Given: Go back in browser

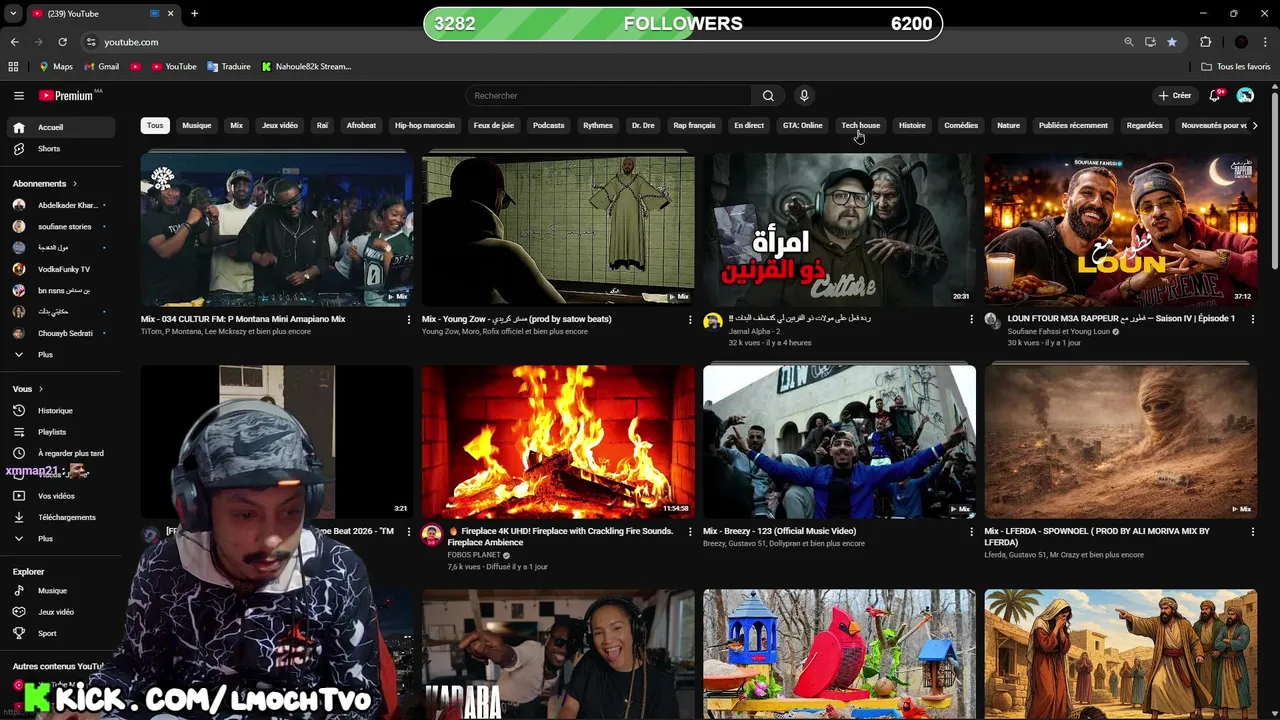Looking at the screenshot, I should pos(15,42).
